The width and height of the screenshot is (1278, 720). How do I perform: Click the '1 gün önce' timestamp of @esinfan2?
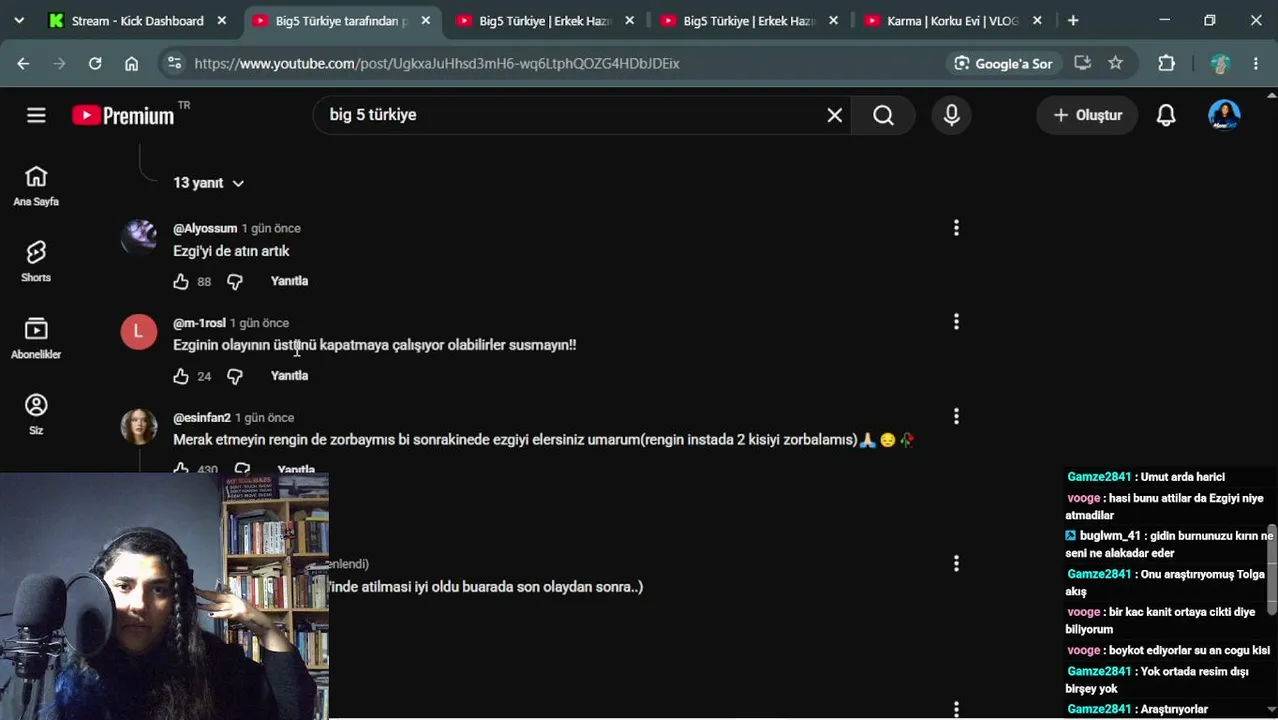[x=264, y=418]
